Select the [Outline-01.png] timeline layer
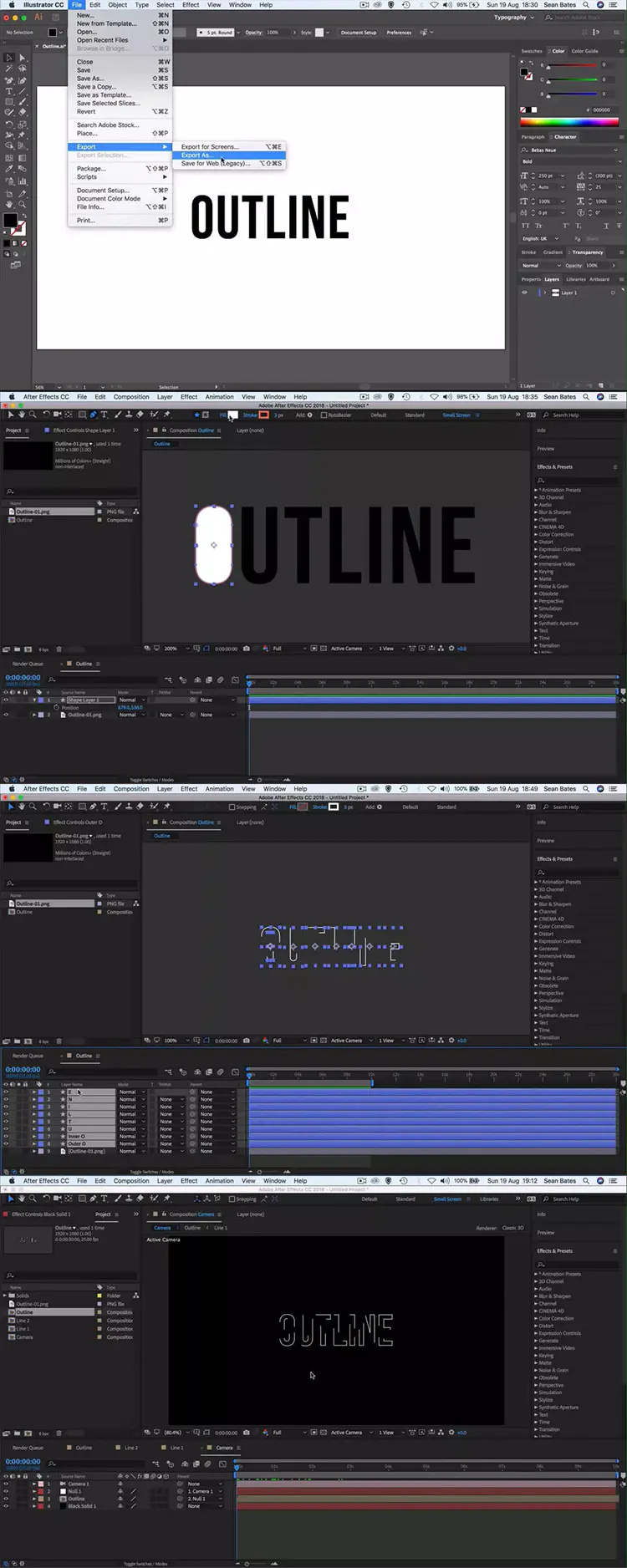 coord(86,1151)
